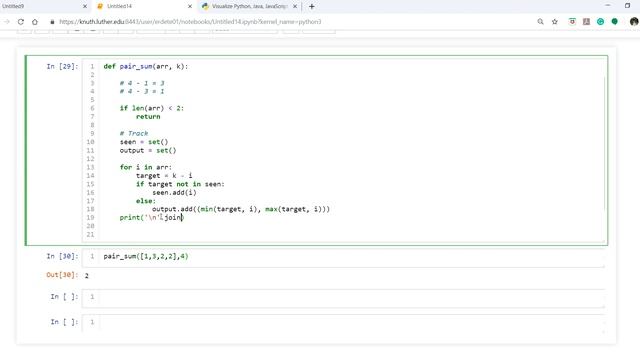
Task: Open the dark green dot extension
Action: pyautogui.click(x=615, y=22)
